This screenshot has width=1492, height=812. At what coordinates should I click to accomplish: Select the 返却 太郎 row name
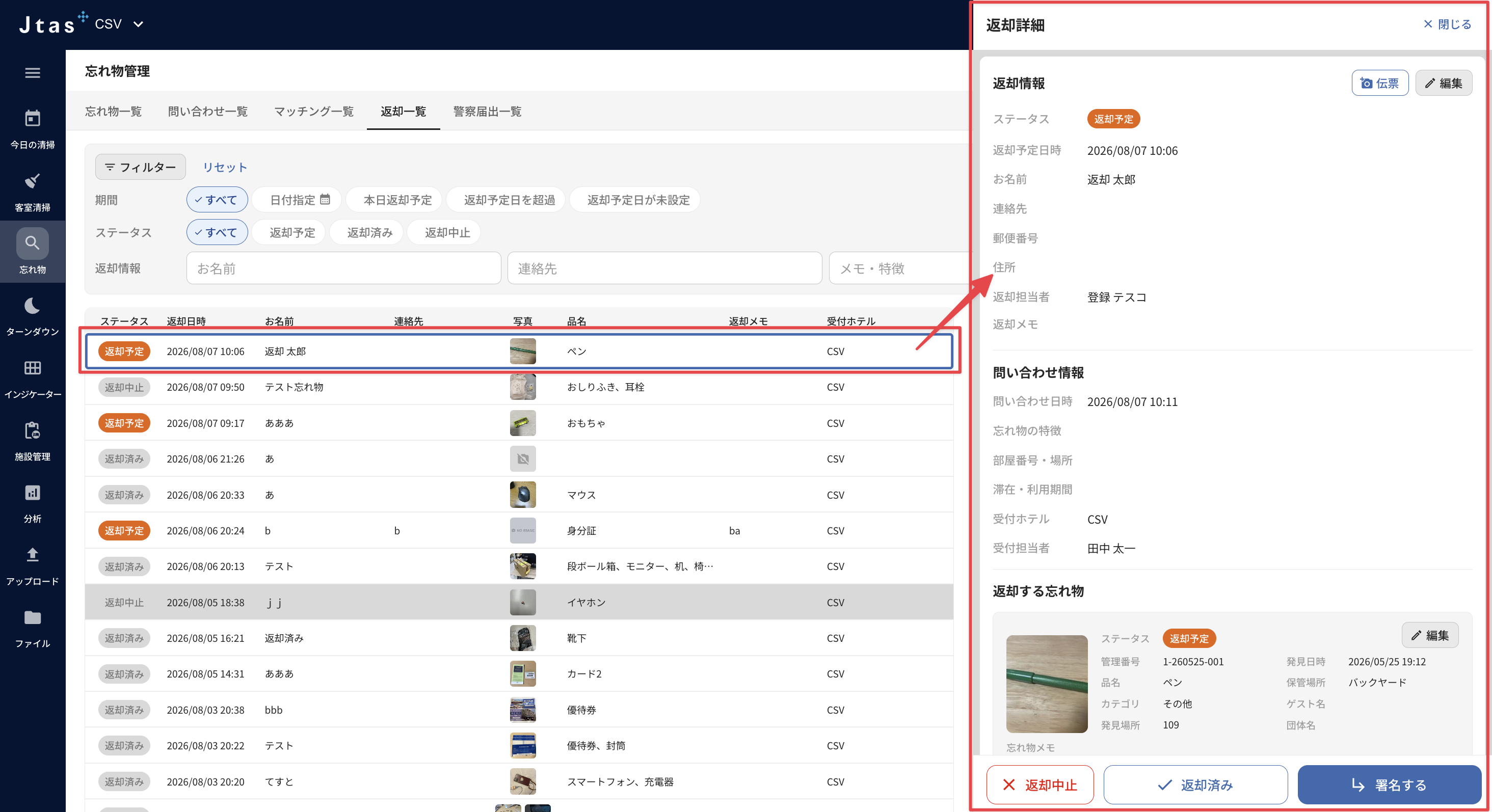tap(285, 351)
